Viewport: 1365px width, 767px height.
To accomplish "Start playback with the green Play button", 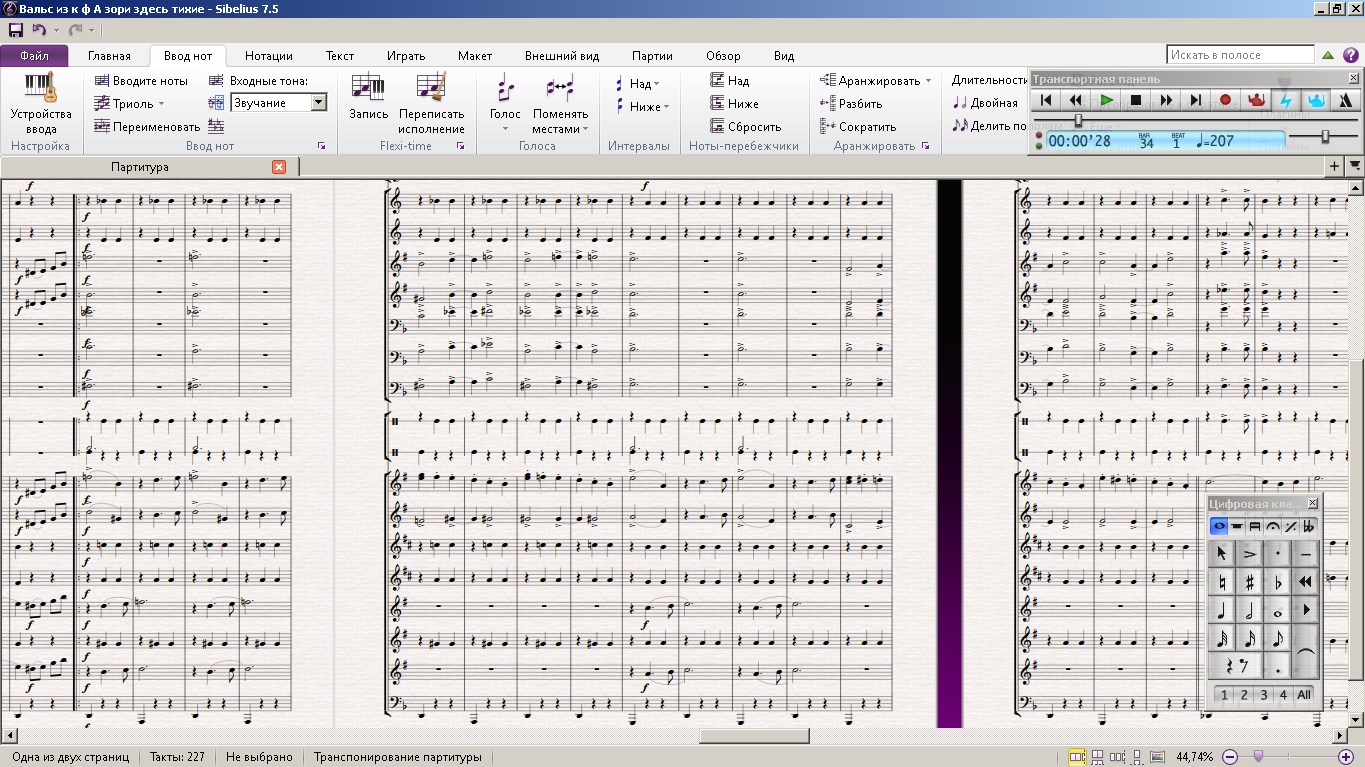I will pos(1106,100).
